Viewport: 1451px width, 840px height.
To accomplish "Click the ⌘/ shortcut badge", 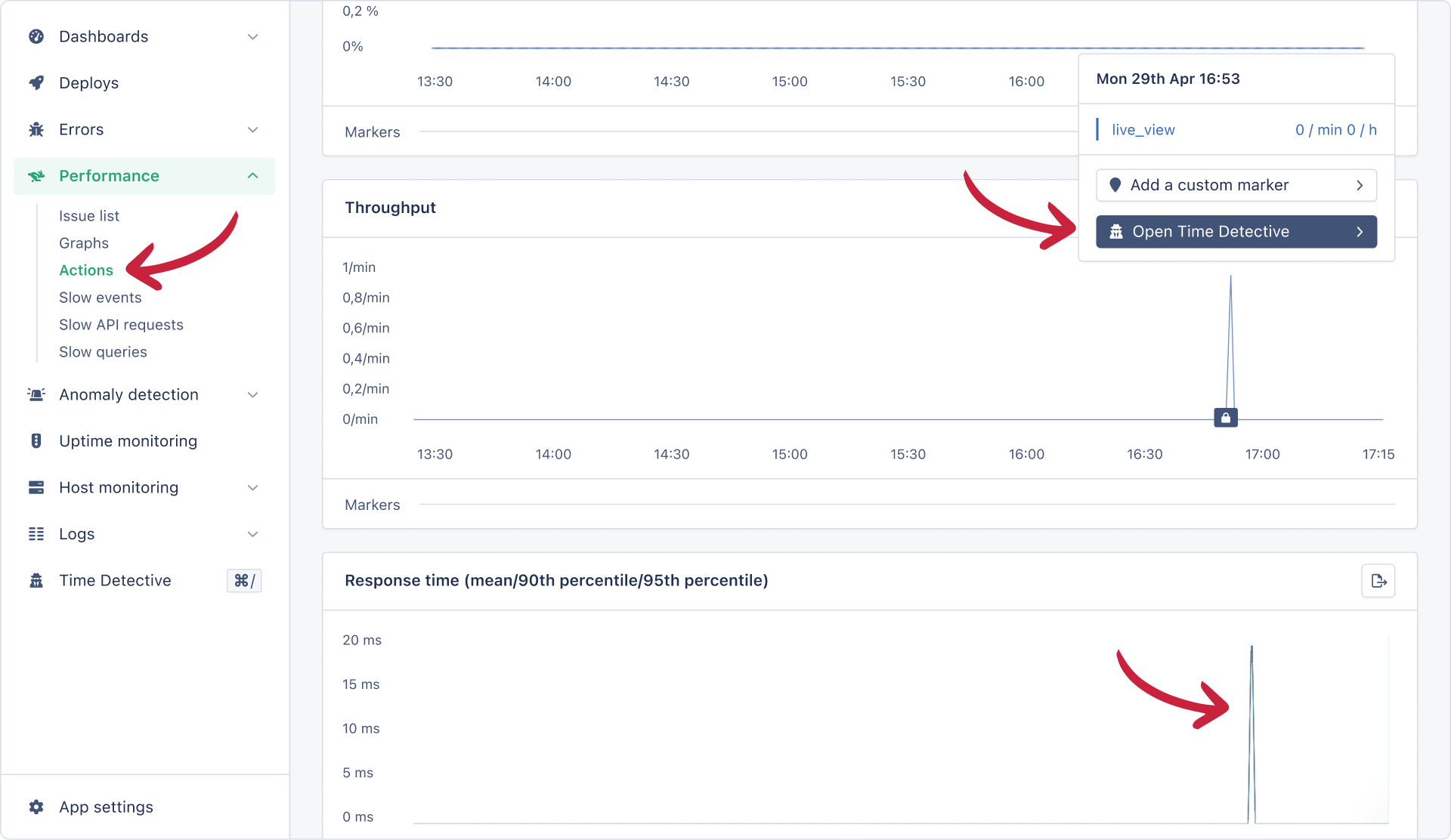I will pos(244,580).
